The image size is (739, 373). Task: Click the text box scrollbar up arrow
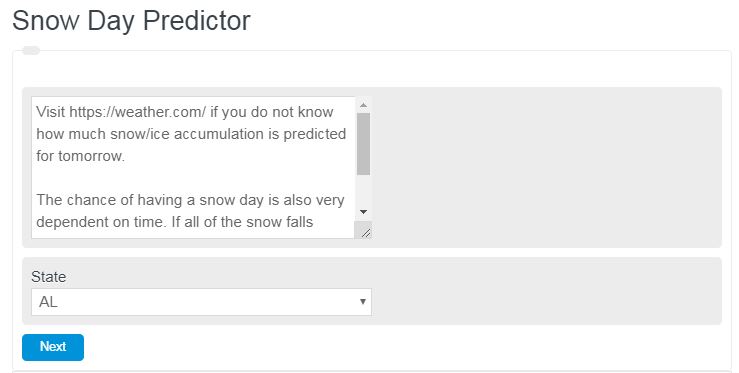tap(363, 105)
